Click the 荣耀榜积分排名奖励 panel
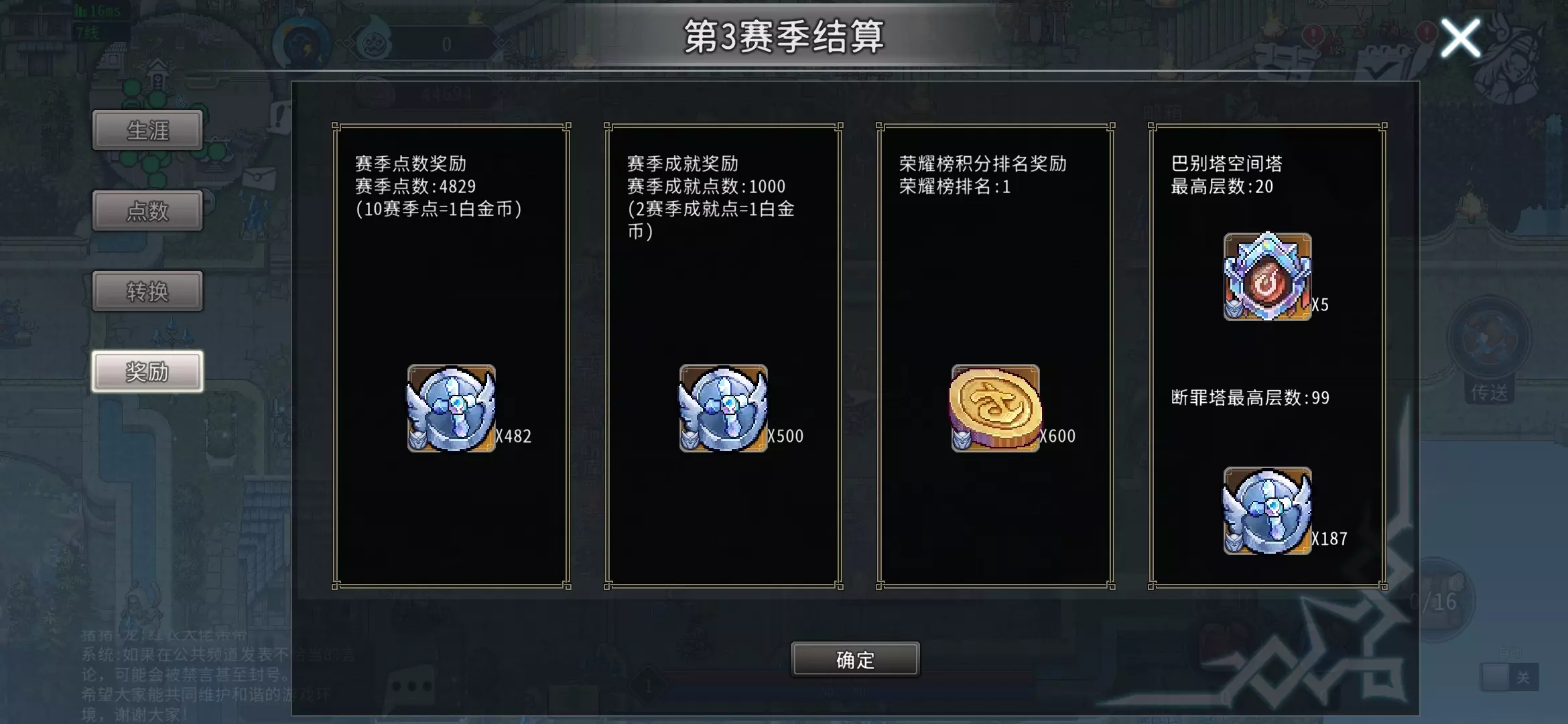This screenshot has height=724, width=1568. [x=996, y=356]
